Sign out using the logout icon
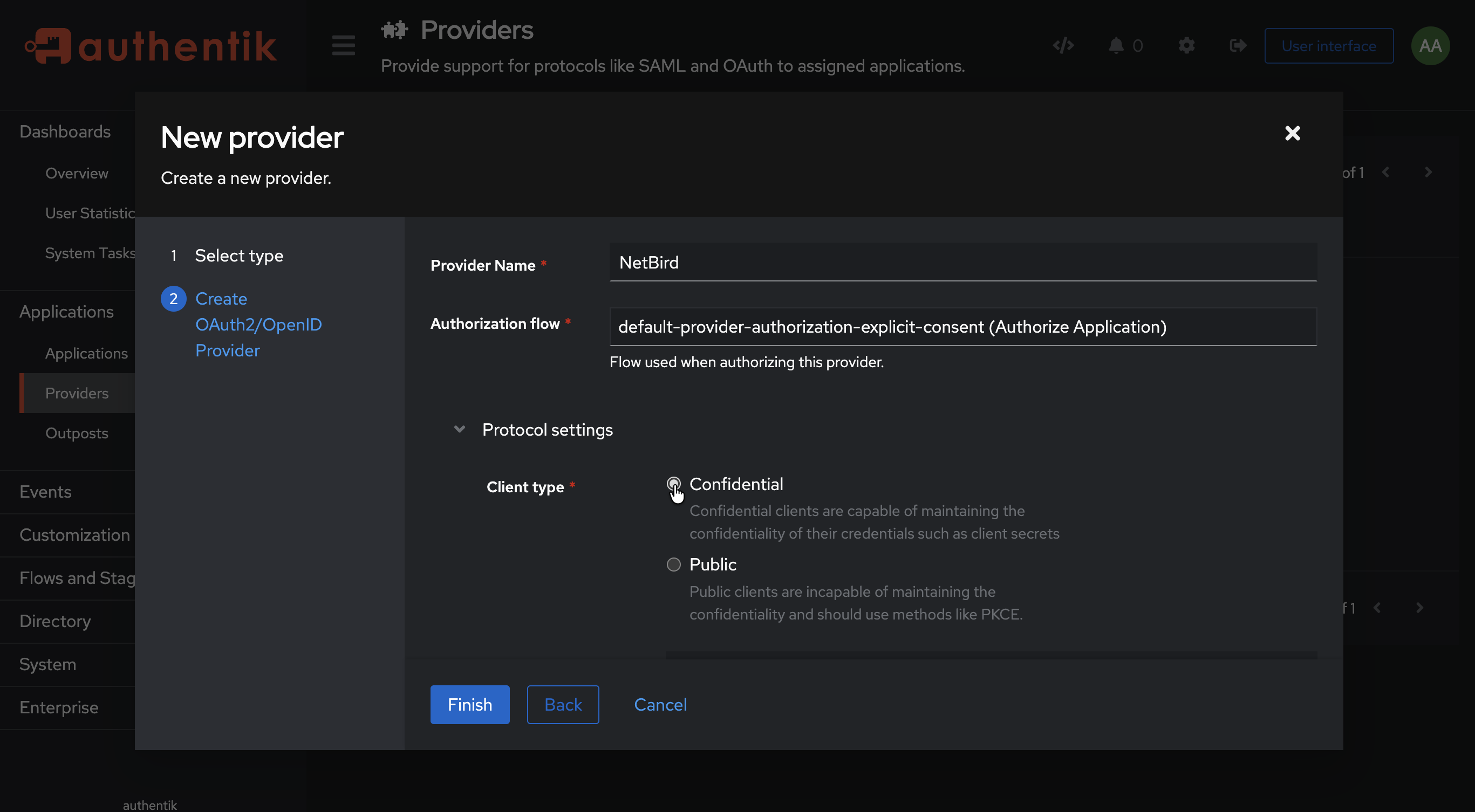Viewport: 1475px width, 812px height. [1238, 46]
